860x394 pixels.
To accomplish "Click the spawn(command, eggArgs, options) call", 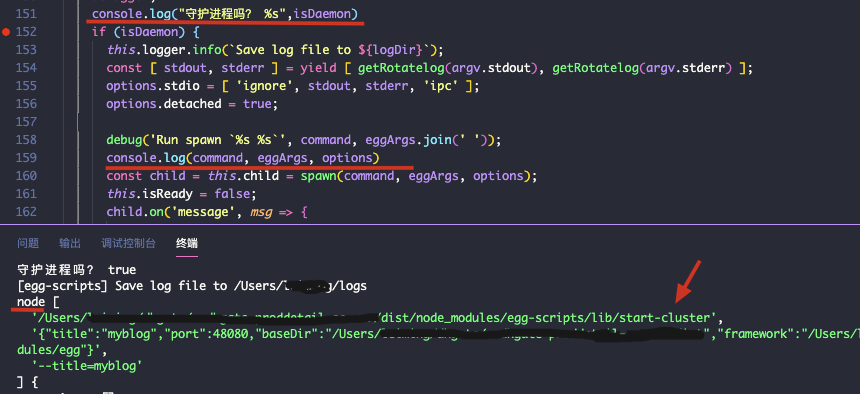I will coord(418,176).
